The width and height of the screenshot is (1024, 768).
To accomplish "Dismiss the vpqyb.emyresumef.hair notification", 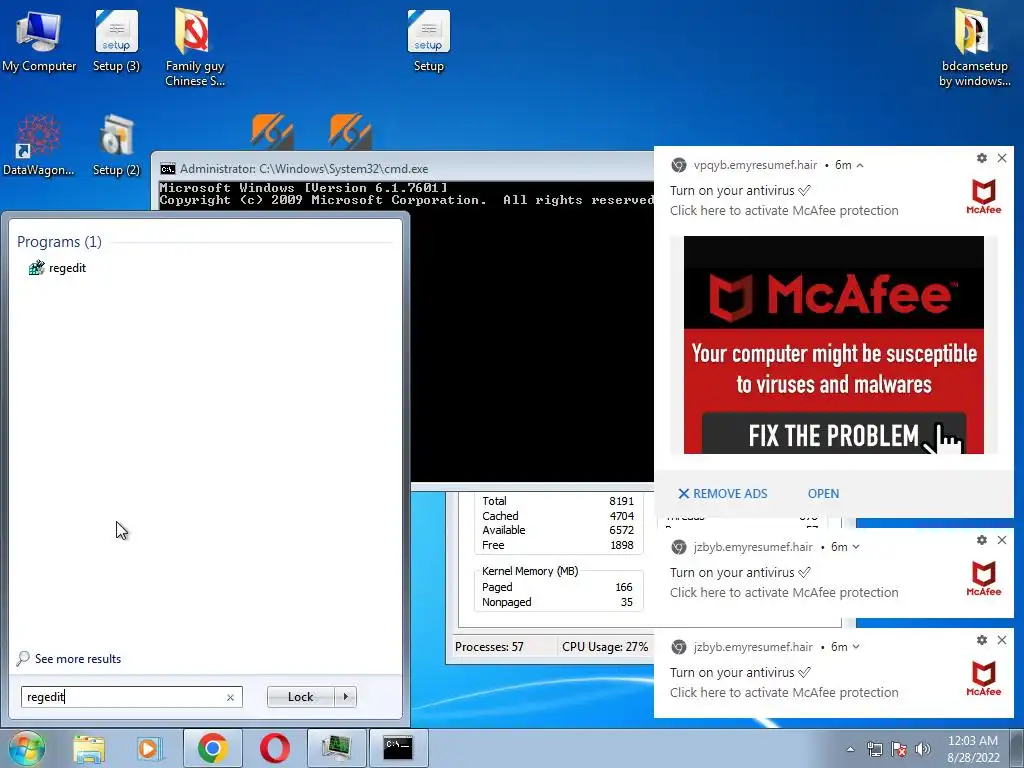I will coord(1002,158).
